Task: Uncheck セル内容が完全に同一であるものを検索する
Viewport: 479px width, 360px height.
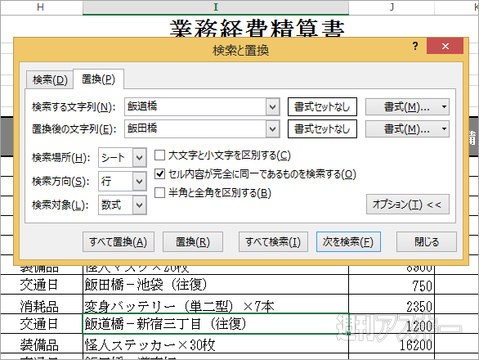Action: coord(160,174)
